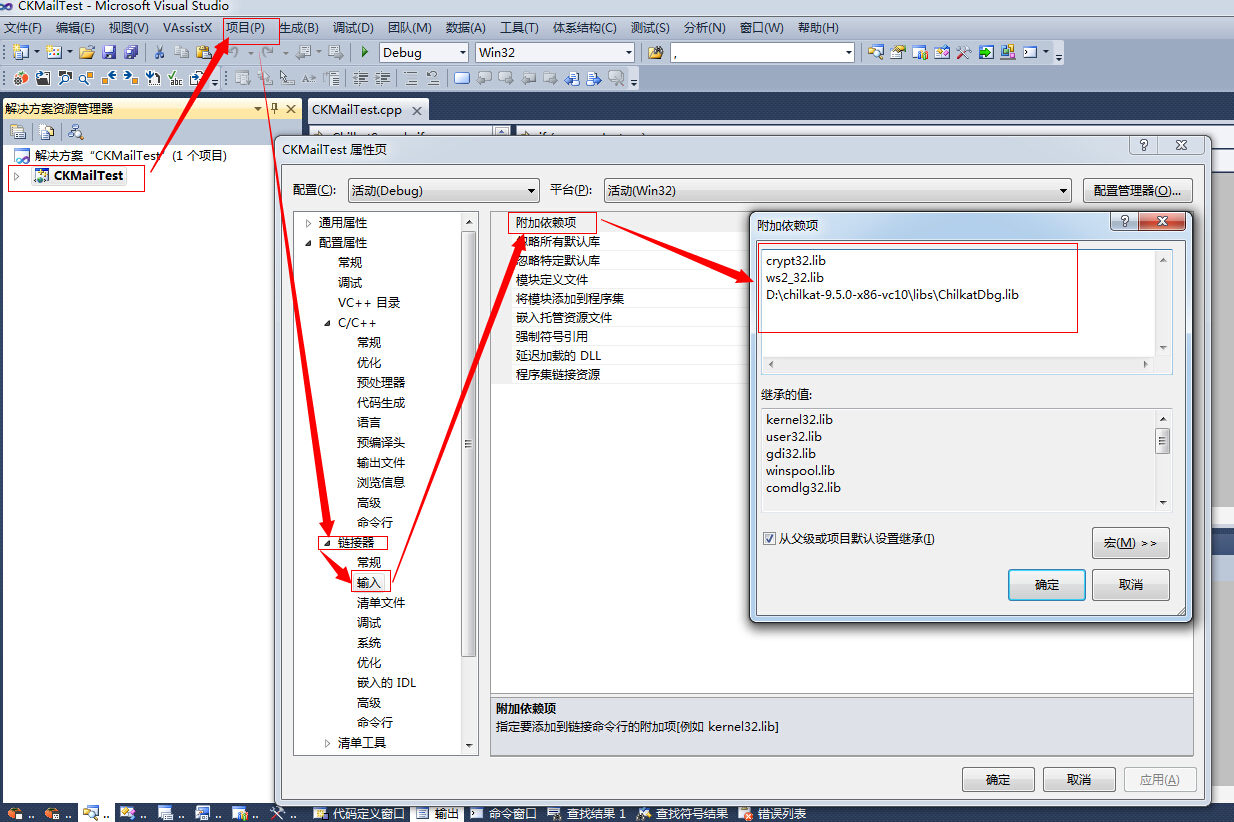
Task: Click the decrease indent toolbar icon
Action: 359,77
